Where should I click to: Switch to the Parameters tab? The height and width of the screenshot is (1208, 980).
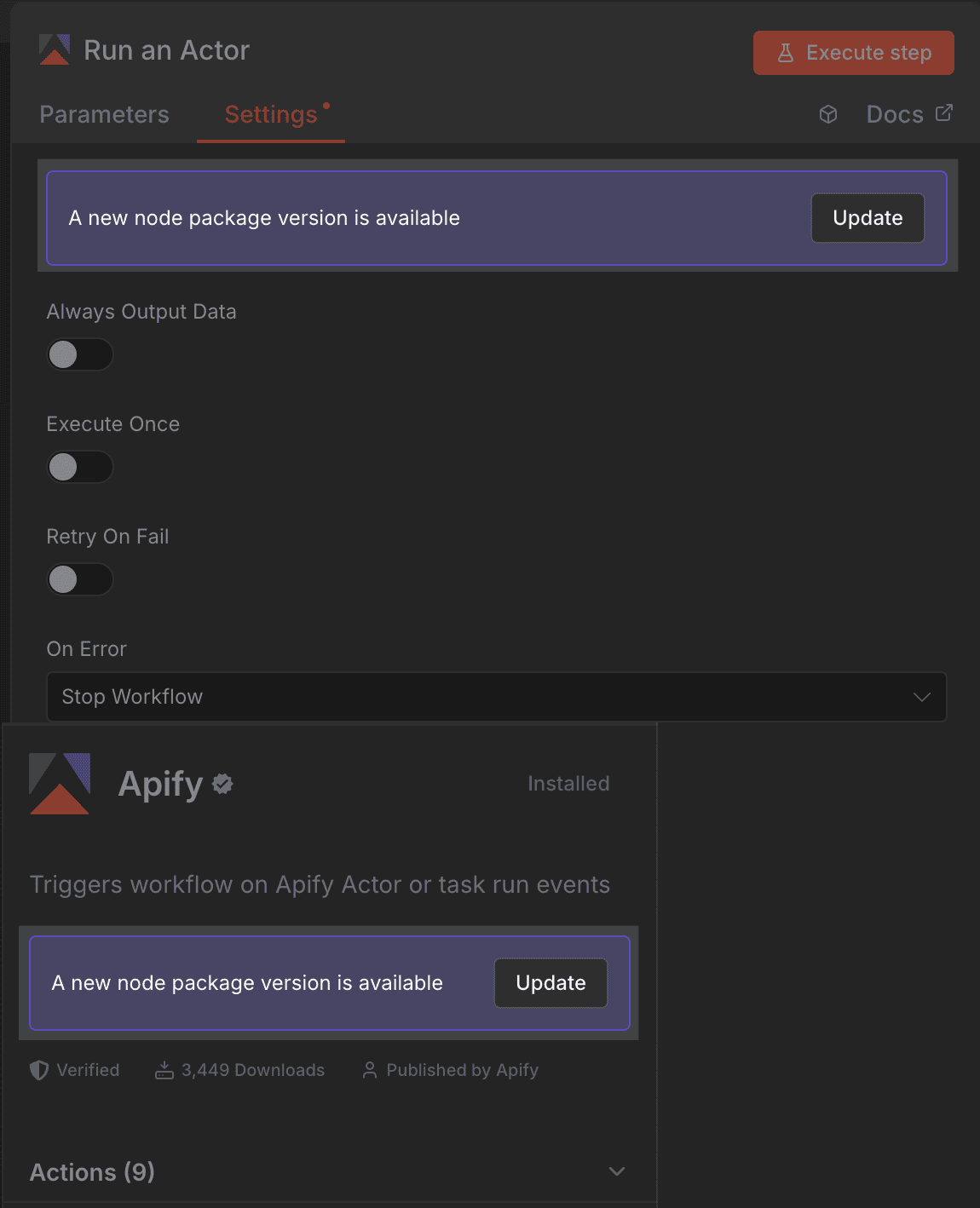pyautogui.click(x=104, y=114)
